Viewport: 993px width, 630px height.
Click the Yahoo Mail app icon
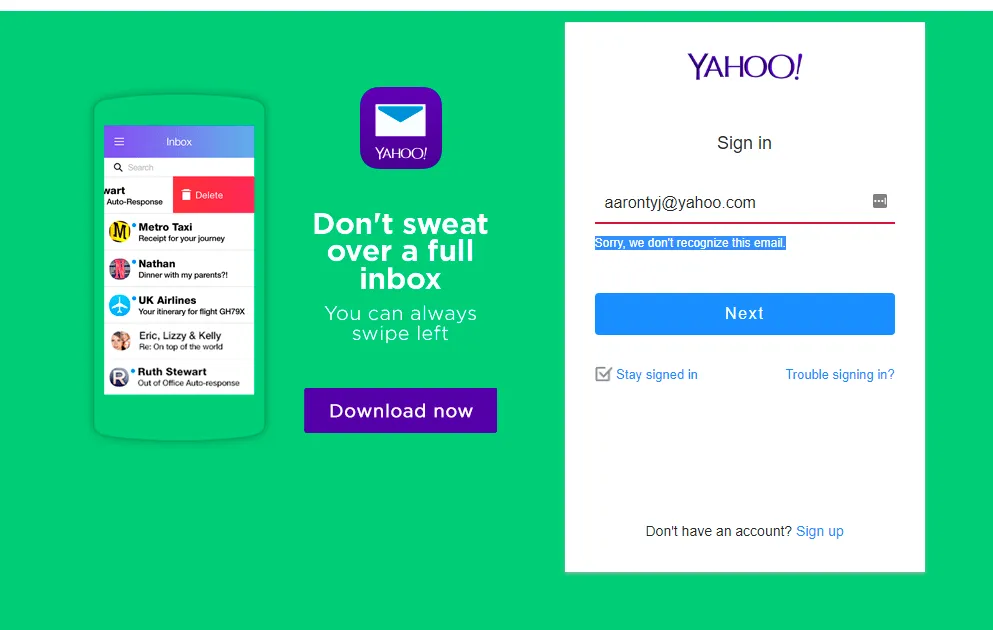pos(401,128)
